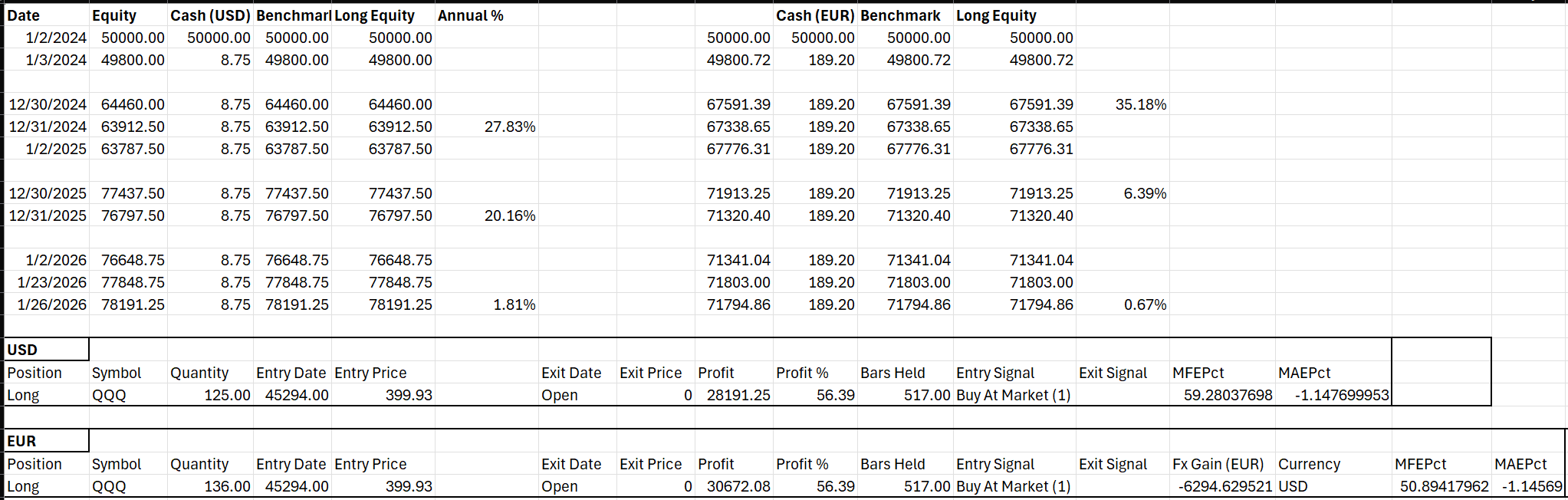Select the -6294.629521 Fx gain value
This screenshot has width=1568, height=500.
tap(1225, 486)
